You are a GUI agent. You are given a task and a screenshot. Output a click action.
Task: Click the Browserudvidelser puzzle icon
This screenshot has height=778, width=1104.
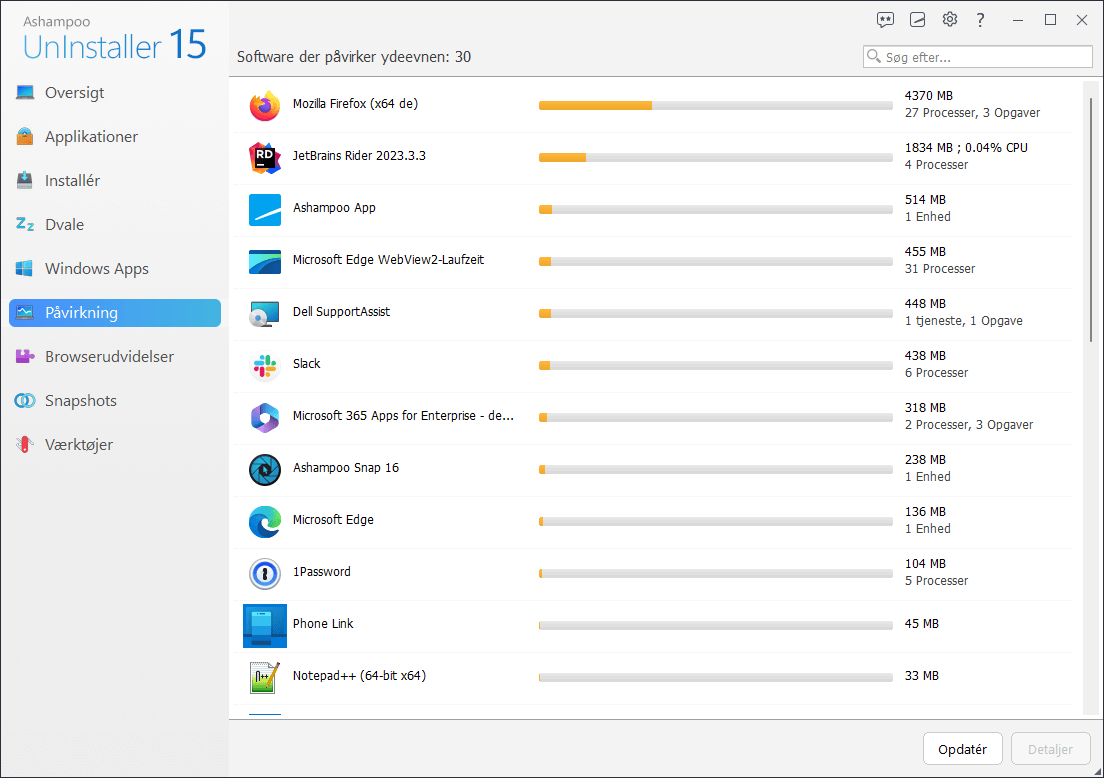click(x=25, y=356)
